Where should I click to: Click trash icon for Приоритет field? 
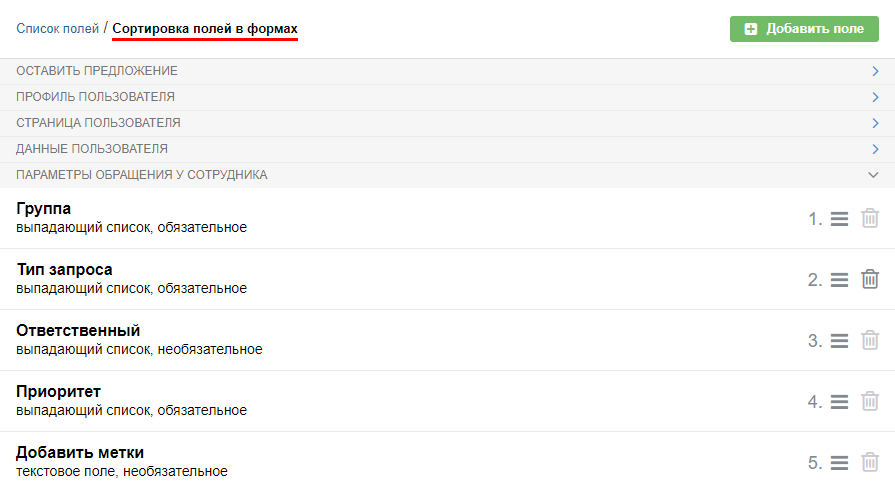870,401
